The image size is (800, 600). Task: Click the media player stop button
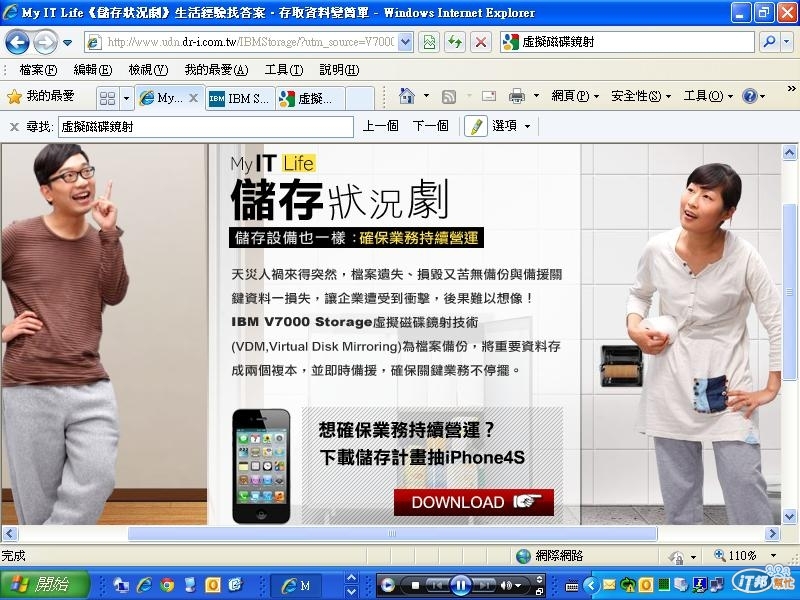point(415,586)
